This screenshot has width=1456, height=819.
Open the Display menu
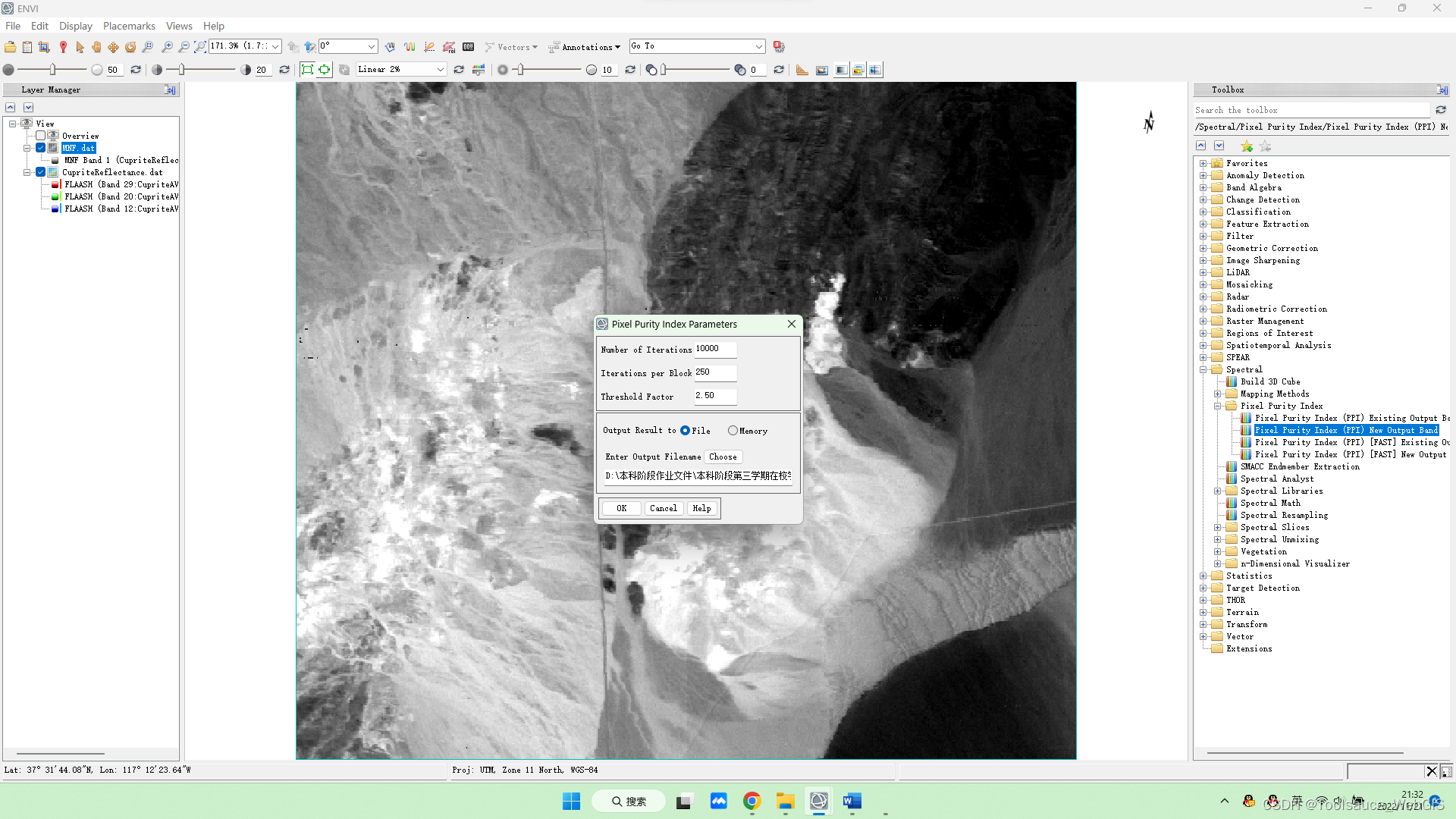pos(75,26)
